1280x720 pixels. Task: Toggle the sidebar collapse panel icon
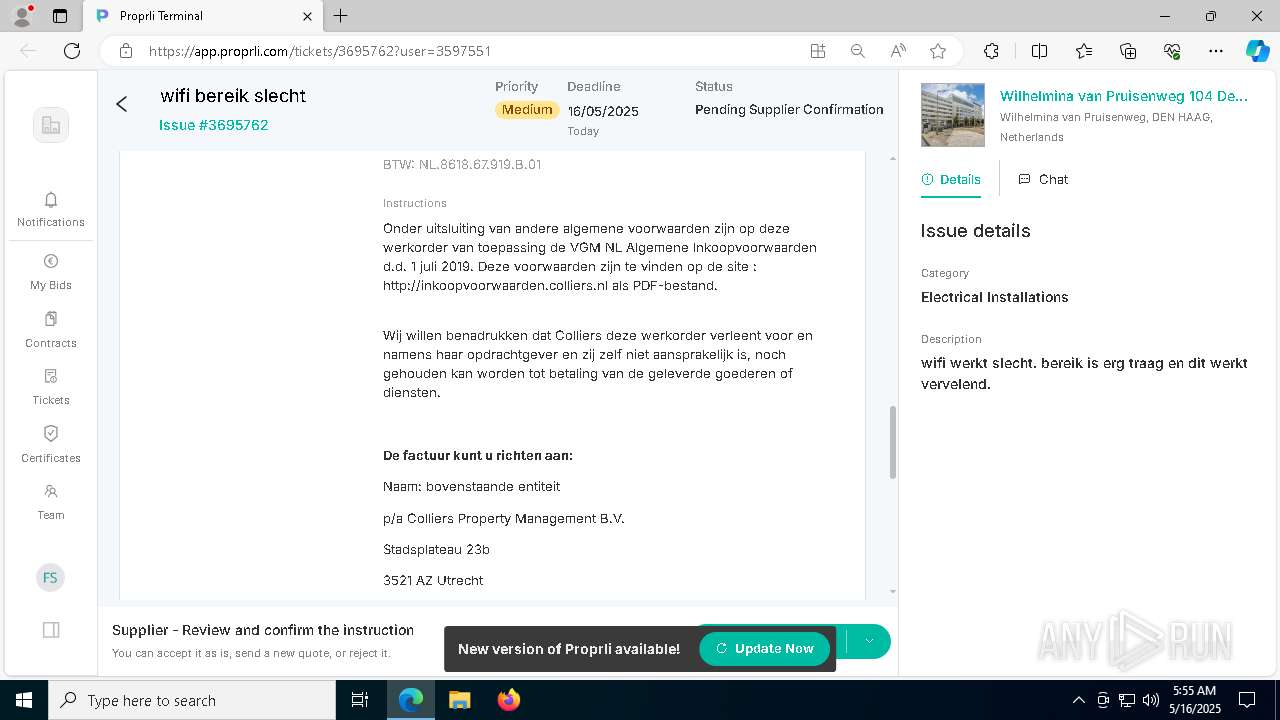click(51, 630)
